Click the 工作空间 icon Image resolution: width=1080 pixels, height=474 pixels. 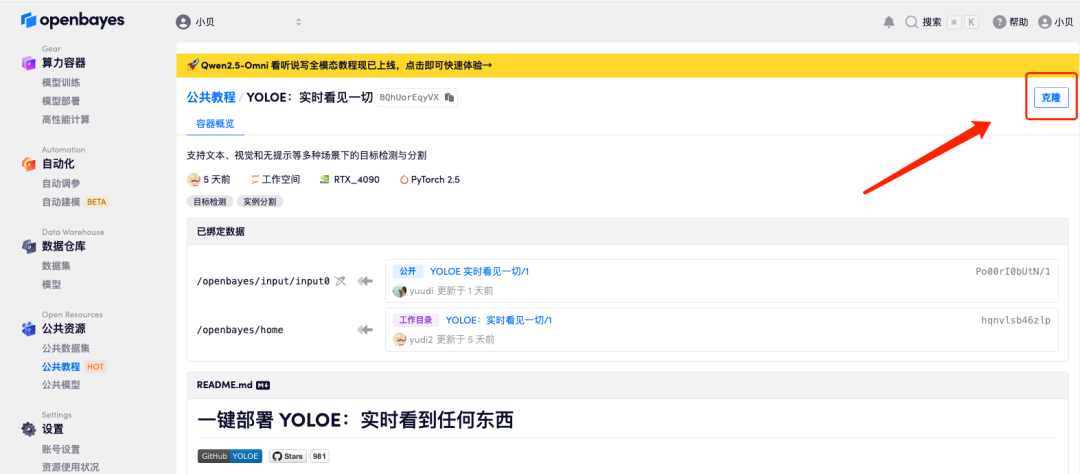[x=256, y=179]
